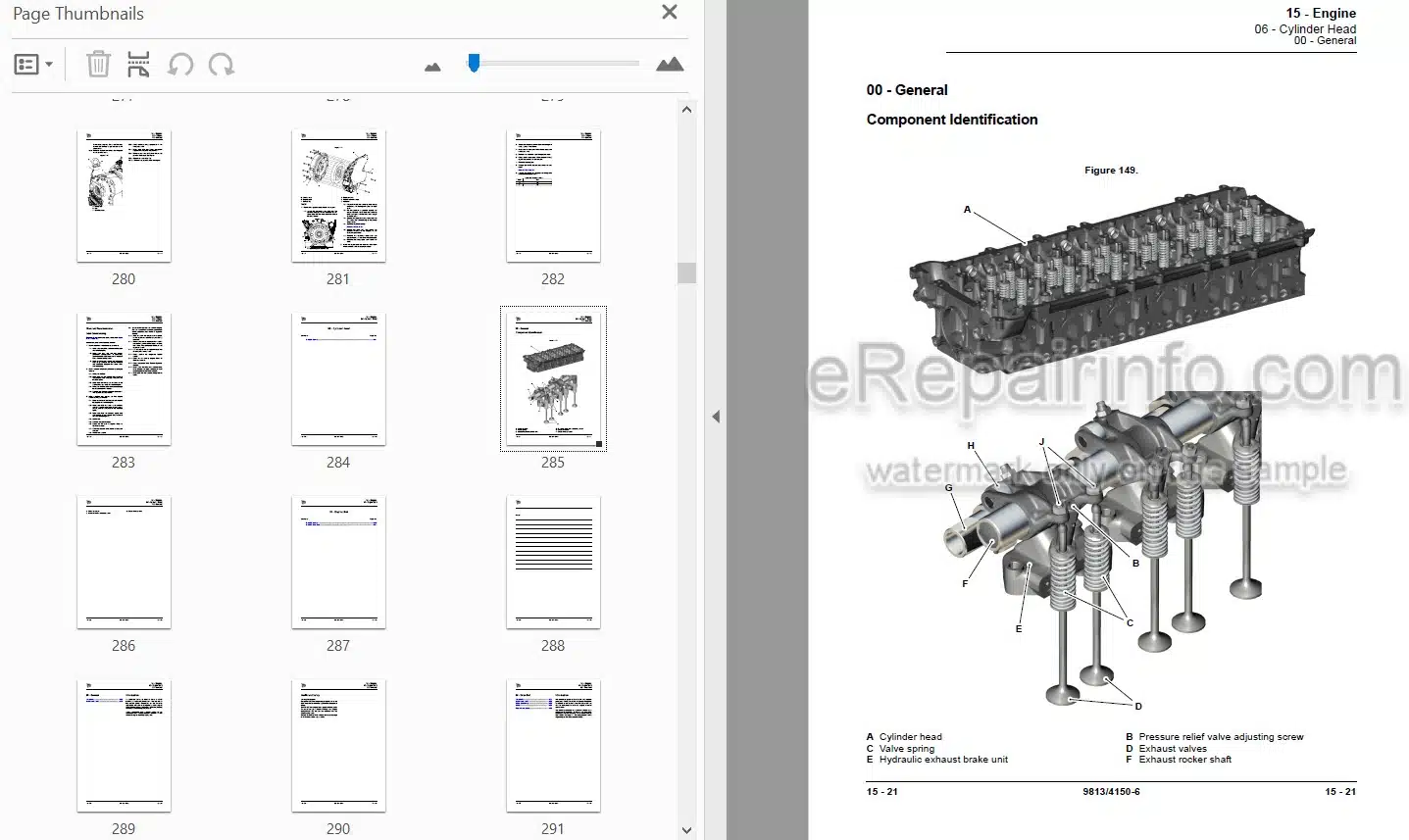
Task: Collapse the navigation pane with arrow
Action: pyautogui.click(x=716, y=417)
